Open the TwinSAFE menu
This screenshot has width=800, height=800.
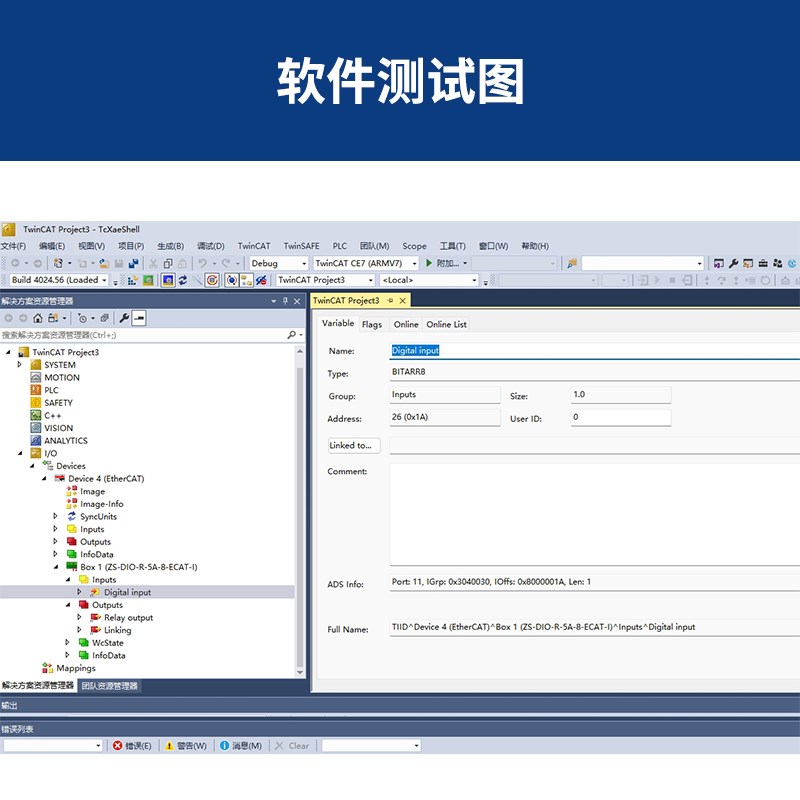(302, 246)
